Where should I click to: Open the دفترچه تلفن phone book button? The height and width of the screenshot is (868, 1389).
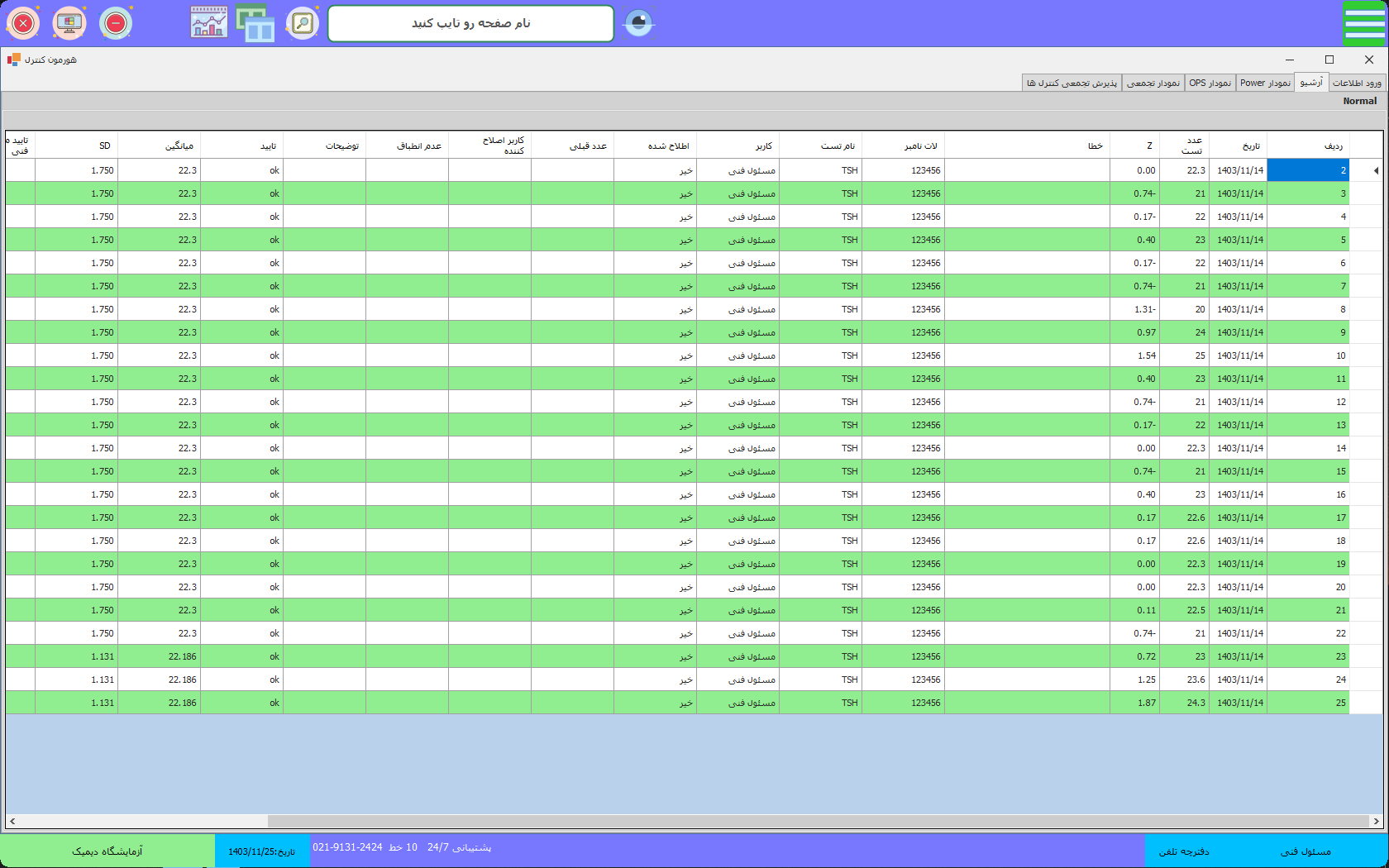(x=1184, y=851)
